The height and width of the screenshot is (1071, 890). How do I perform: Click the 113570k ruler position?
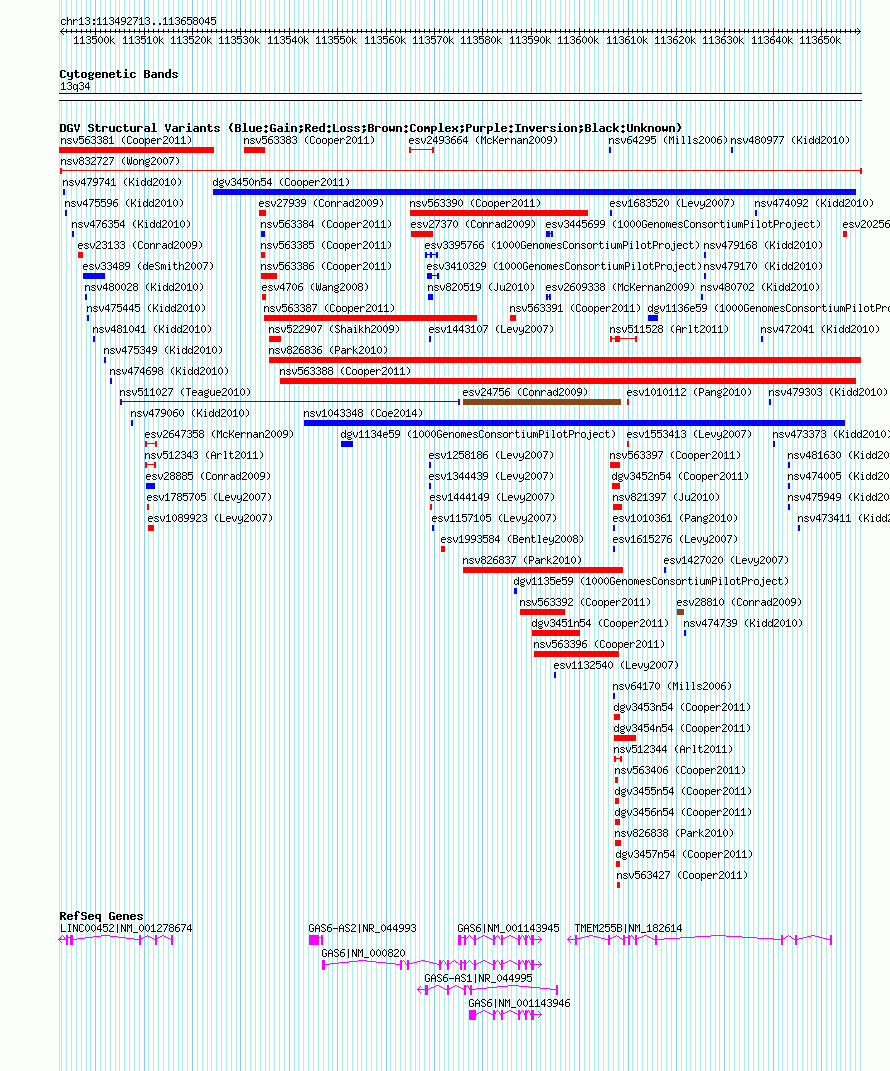coord(433,40)
